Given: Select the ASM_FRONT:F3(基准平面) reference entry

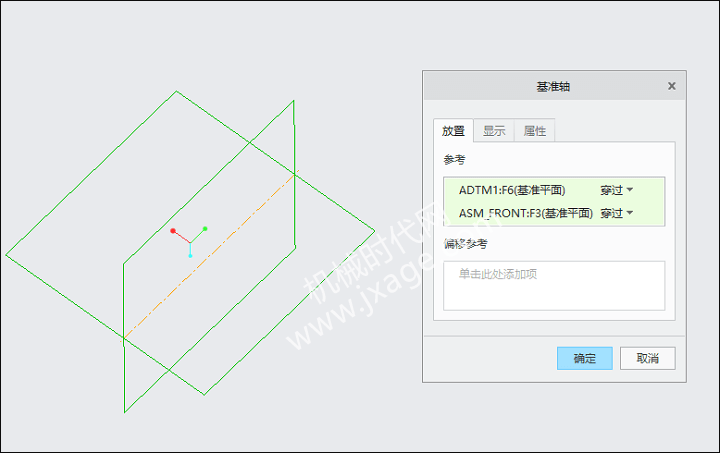Looking at the screenshot, I should tap(526, 213).
